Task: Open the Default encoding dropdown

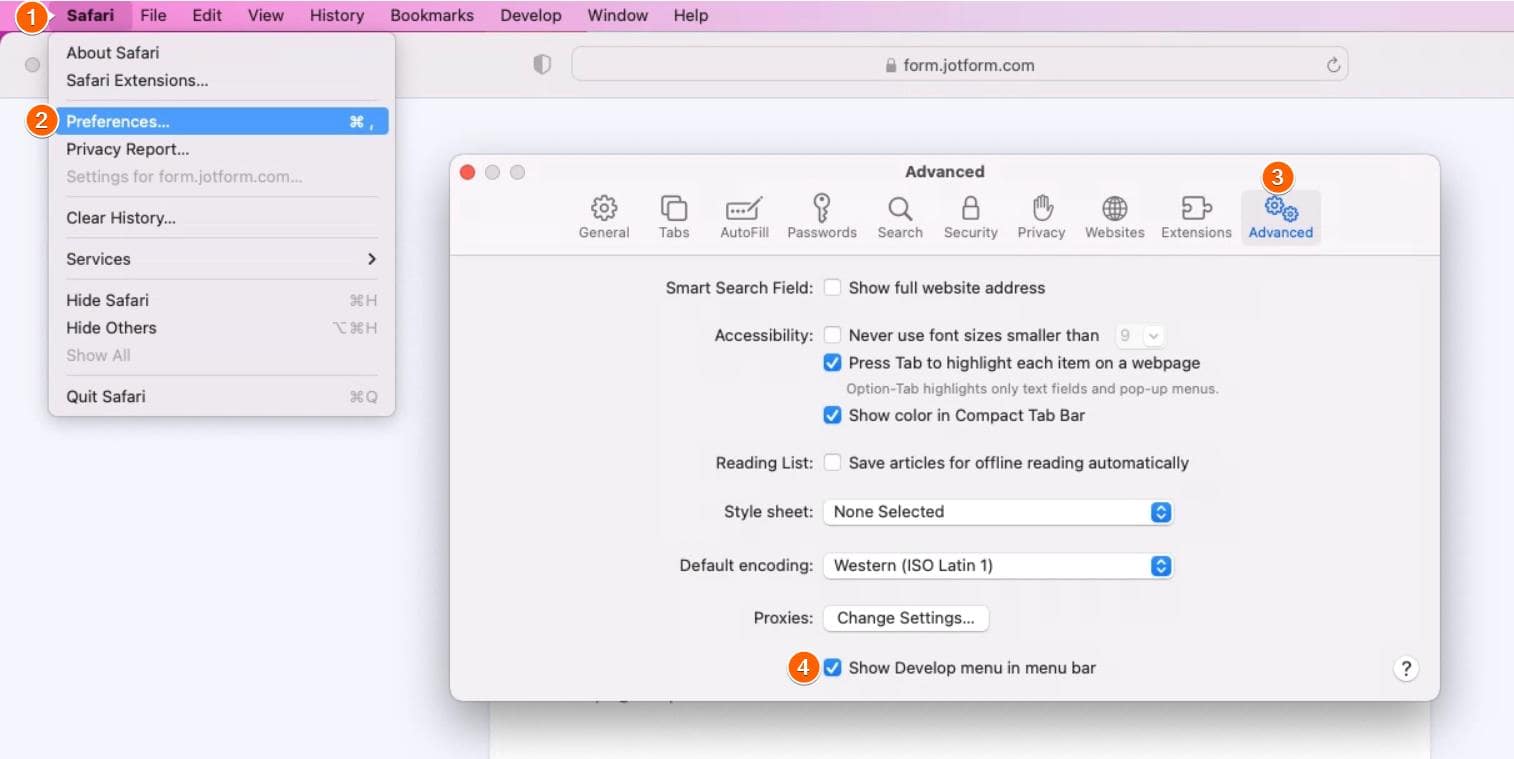Action: coord(997,566)
